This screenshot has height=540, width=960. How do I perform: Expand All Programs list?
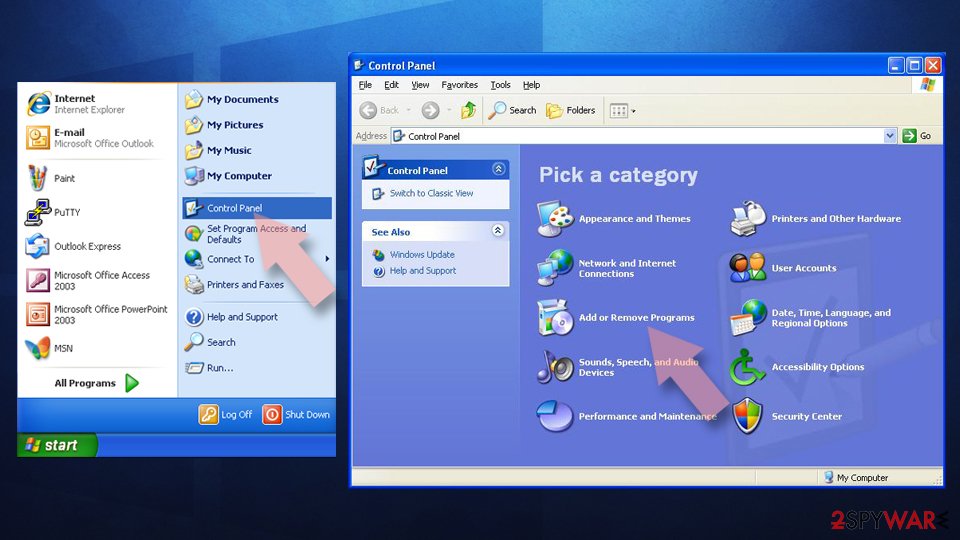(x=97, y=383)
